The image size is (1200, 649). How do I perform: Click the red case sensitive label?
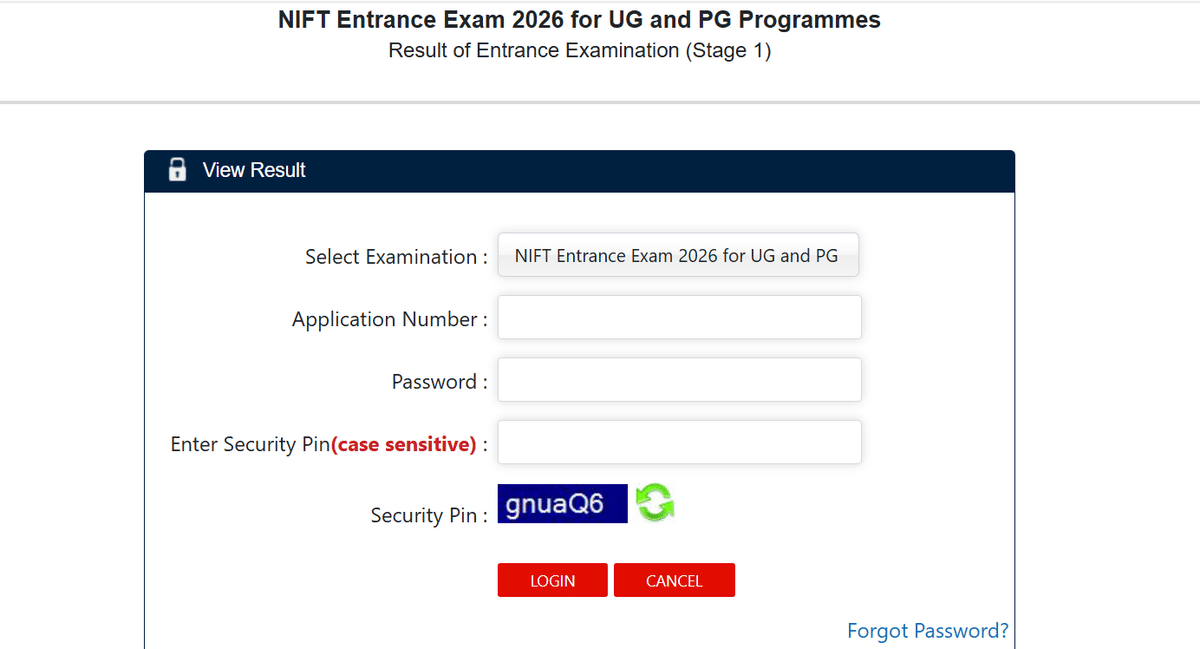point(404,444)
